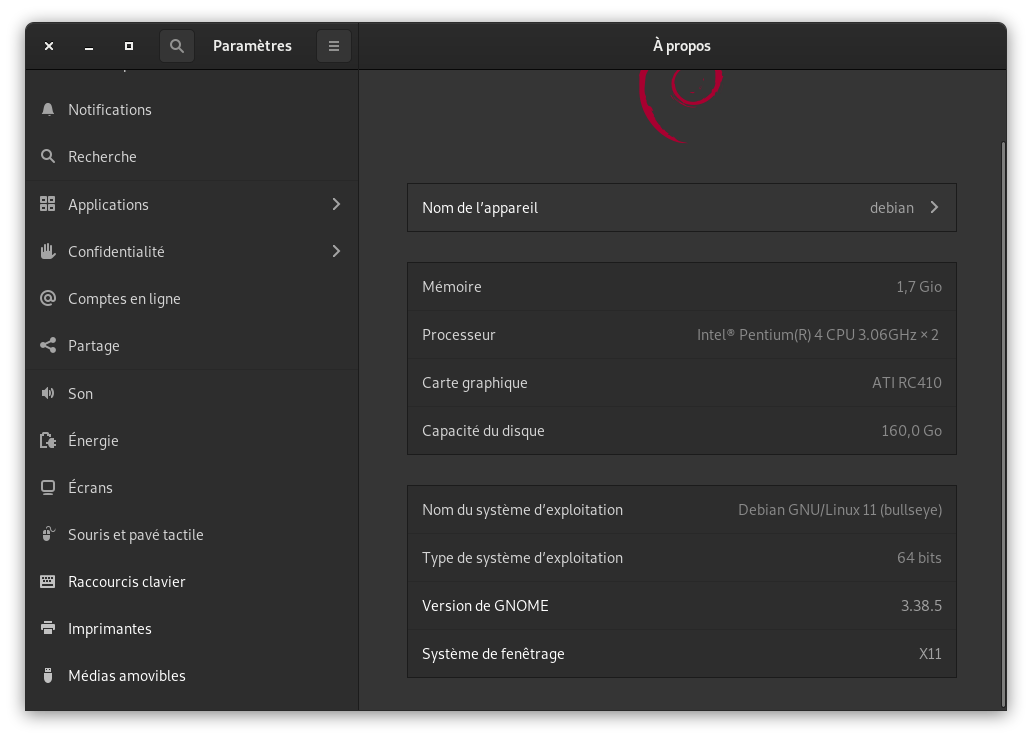Select Notifications in the sidebar
The image size is (1032, 739).
(x=192, y=110)
